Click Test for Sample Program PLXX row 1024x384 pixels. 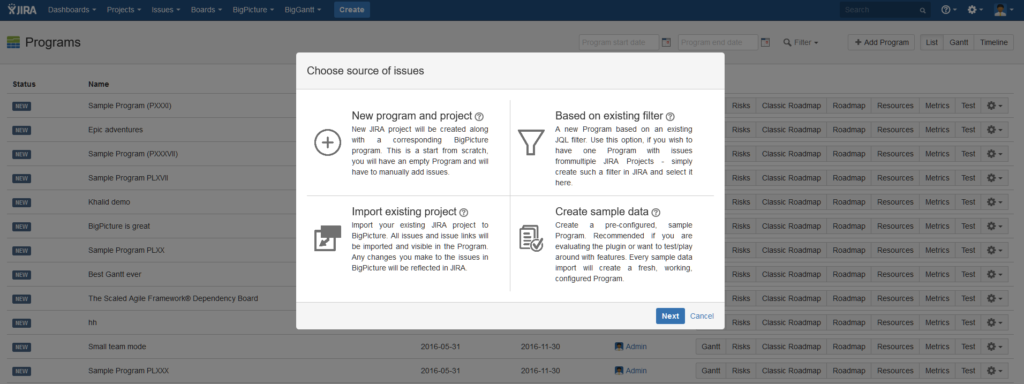968,250
